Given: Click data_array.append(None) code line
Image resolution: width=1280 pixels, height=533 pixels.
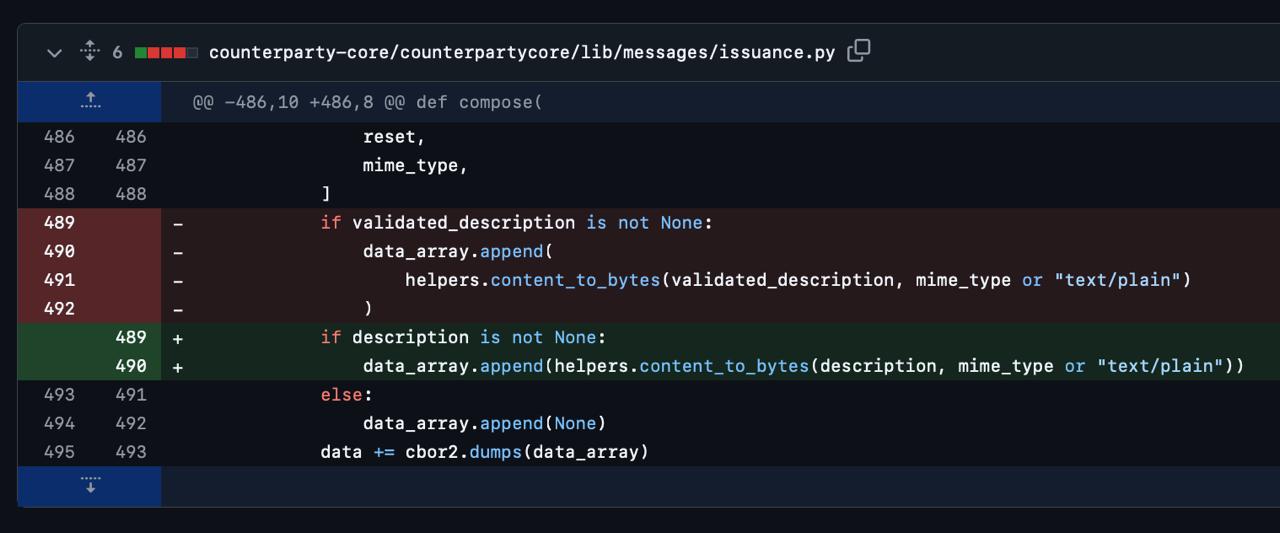Looking at the screenshot, I should [x=484, y=423].
